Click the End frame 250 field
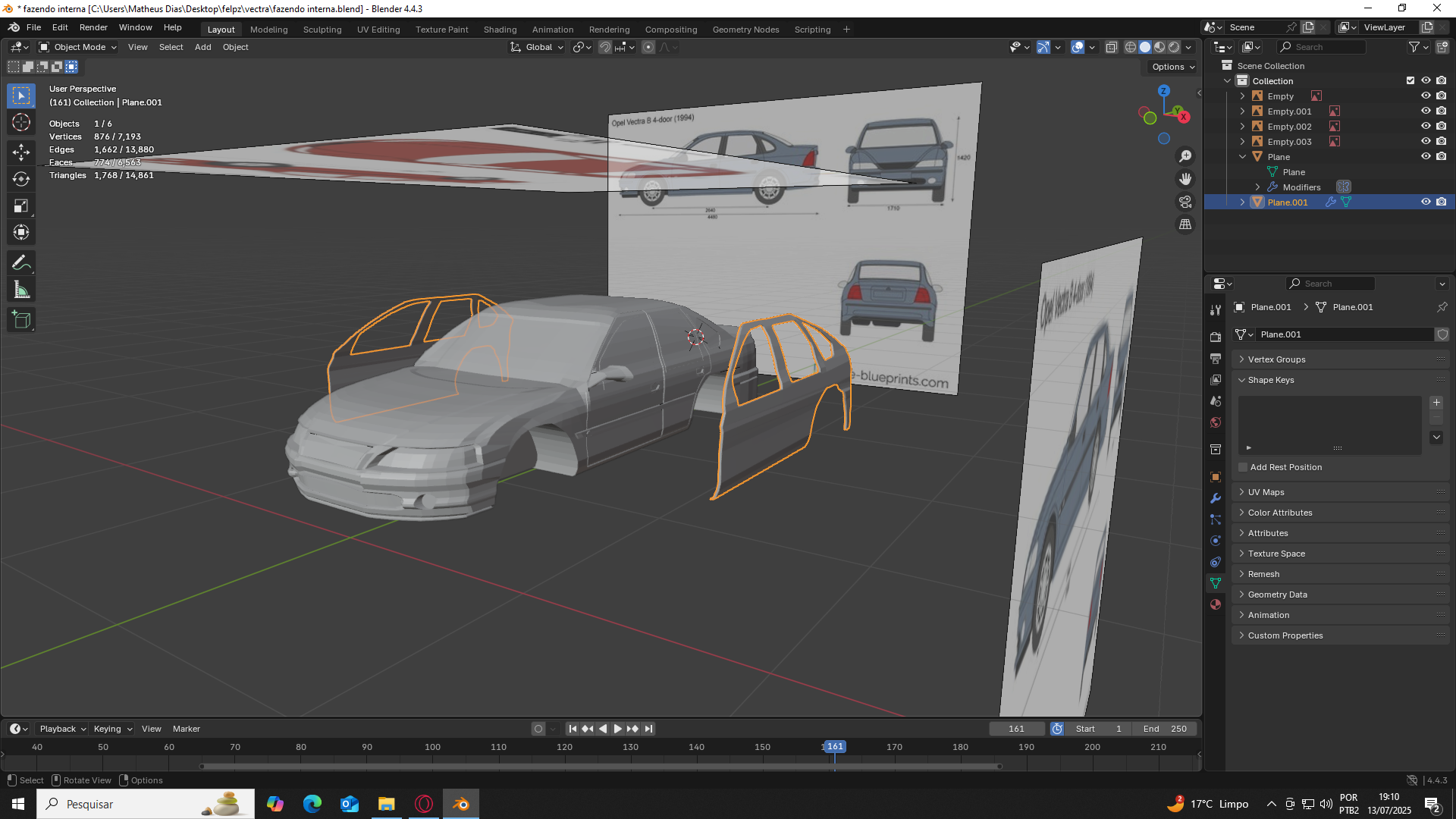 (x=1165, y=729)
